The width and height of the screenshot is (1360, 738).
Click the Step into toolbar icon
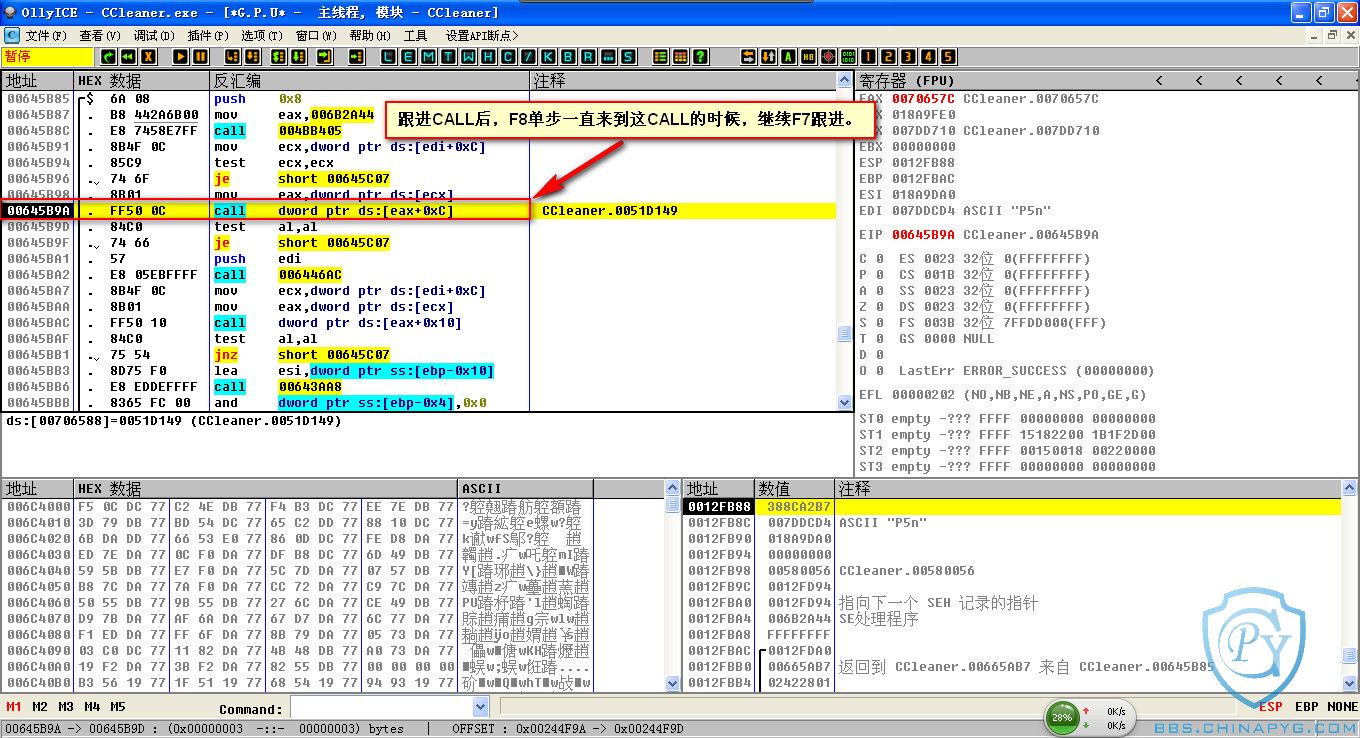tap(232, 57)
